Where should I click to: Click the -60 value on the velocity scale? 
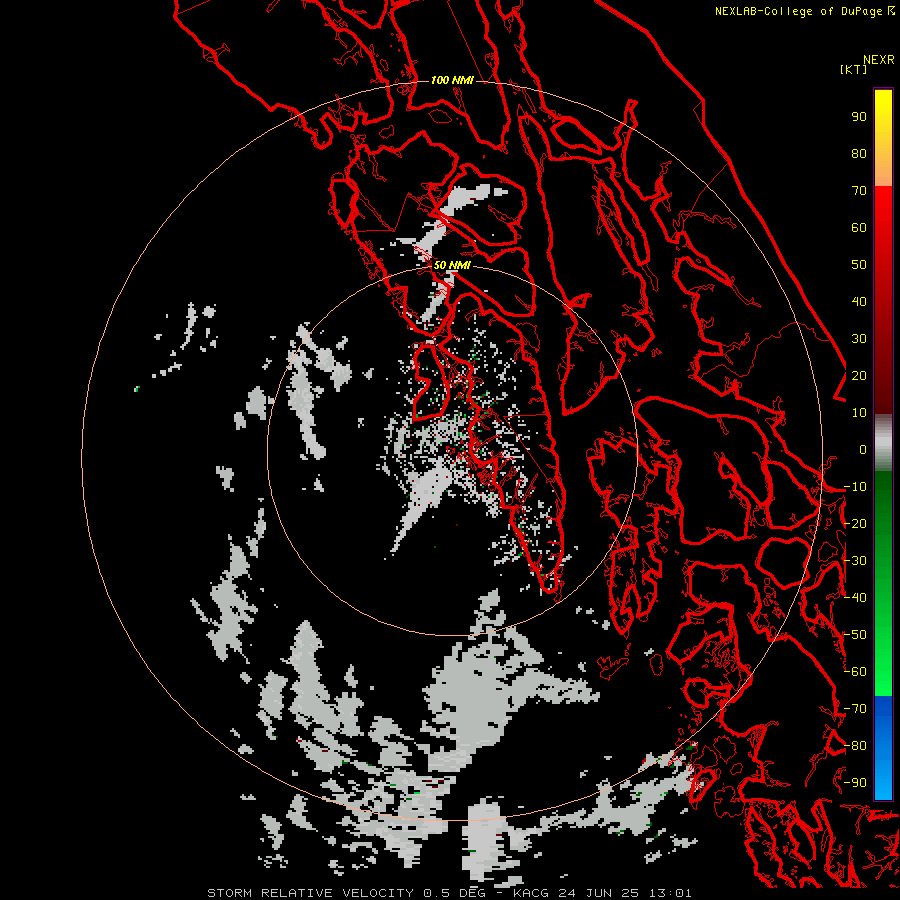(x=855, y=672)
